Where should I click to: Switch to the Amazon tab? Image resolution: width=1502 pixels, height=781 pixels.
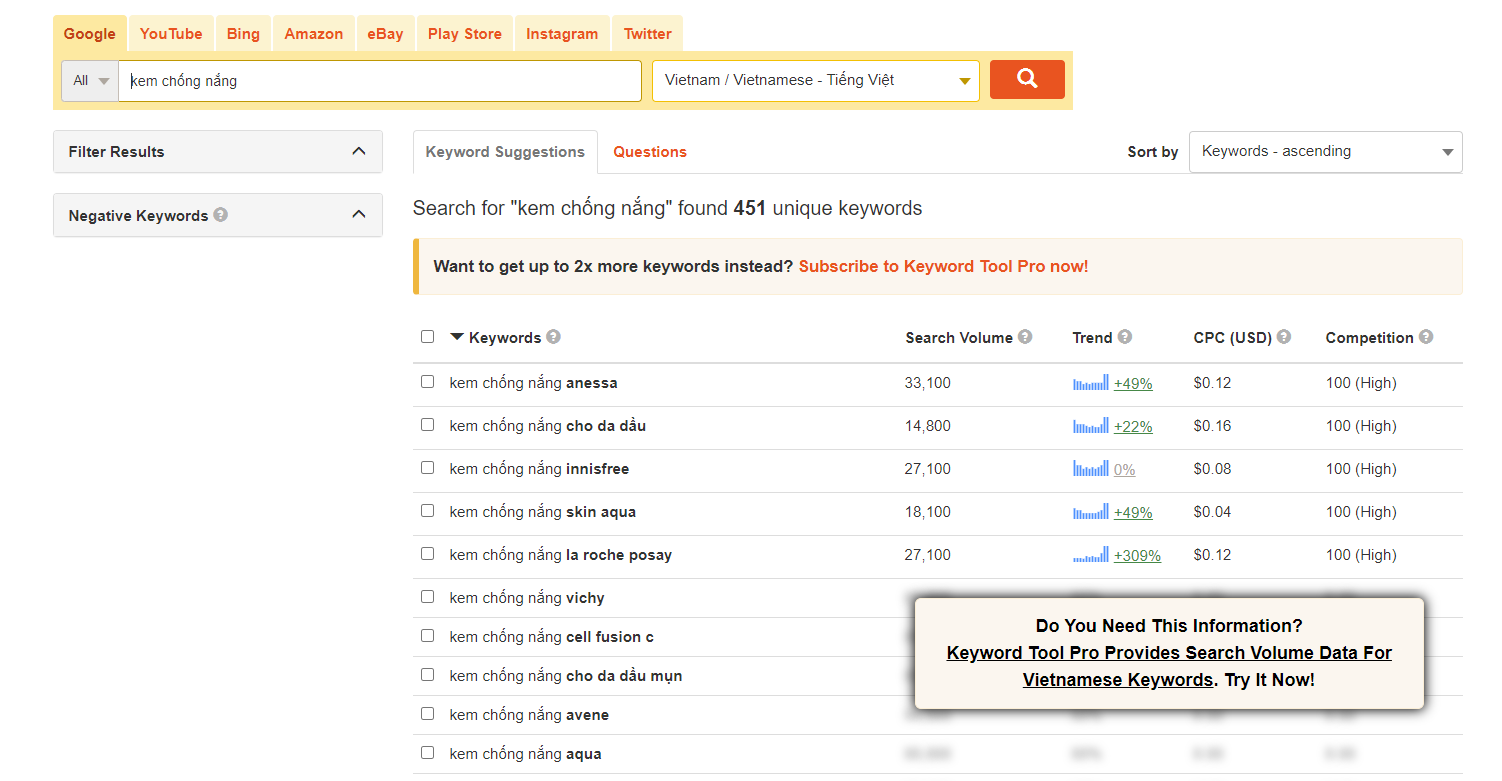(x=314, y=34)
